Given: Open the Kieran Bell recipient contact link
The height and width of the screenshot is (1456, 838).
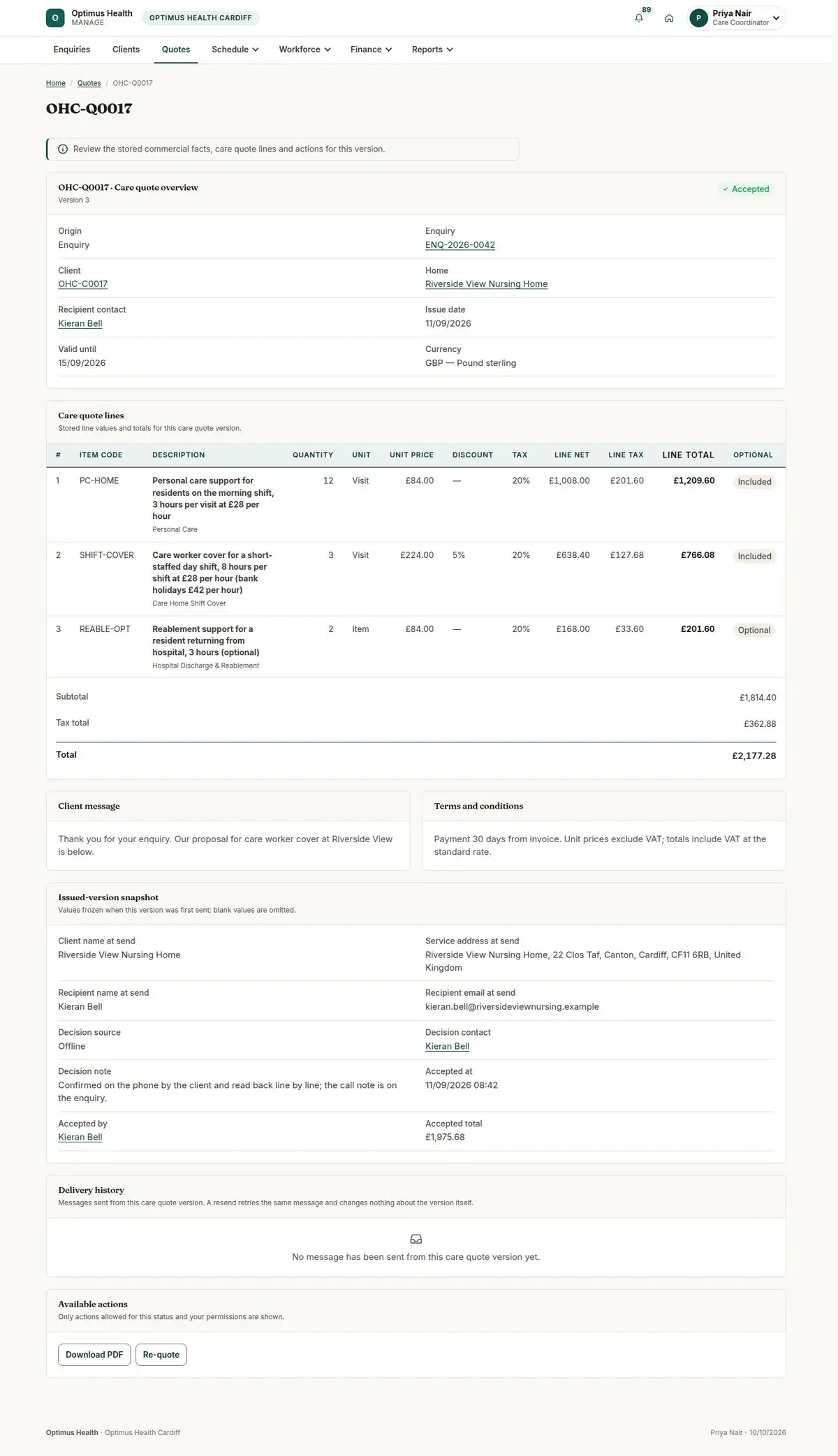Looking at the screenshot, I should (80, 323).
